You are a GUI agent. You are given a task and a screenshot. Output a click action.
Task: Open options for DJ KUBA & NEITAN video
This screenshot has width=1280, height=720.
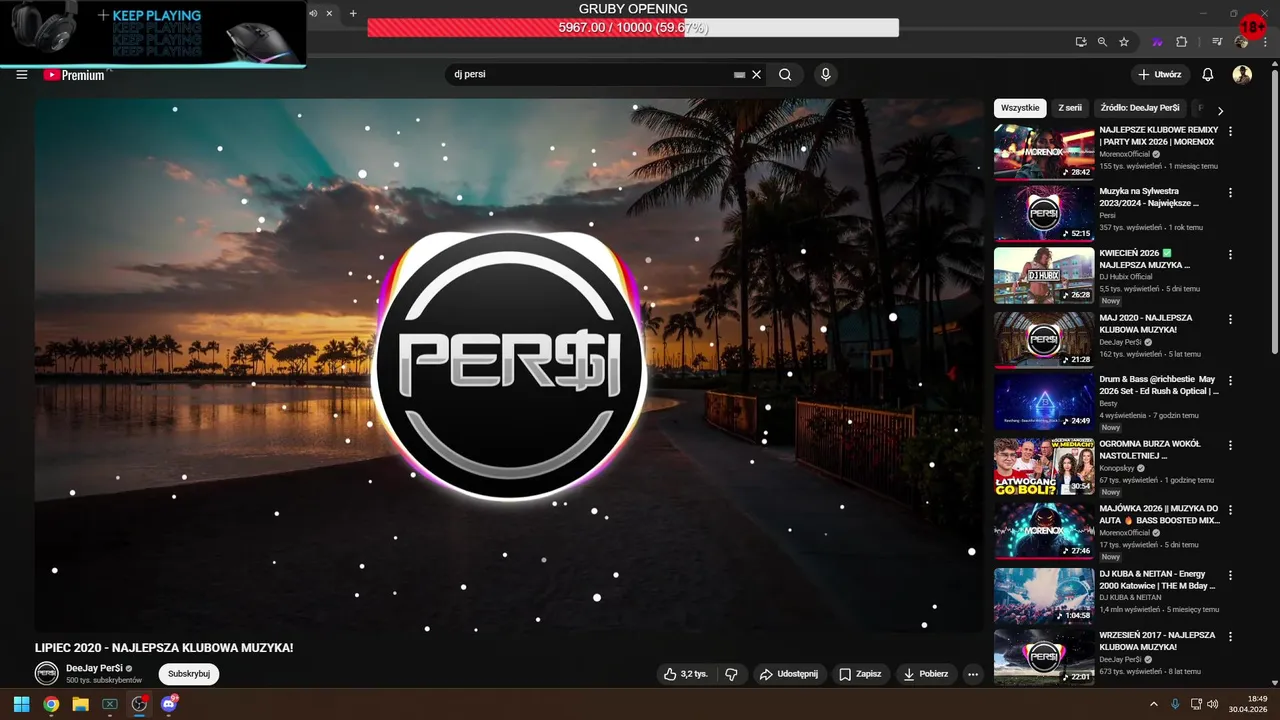point(1231,575)
